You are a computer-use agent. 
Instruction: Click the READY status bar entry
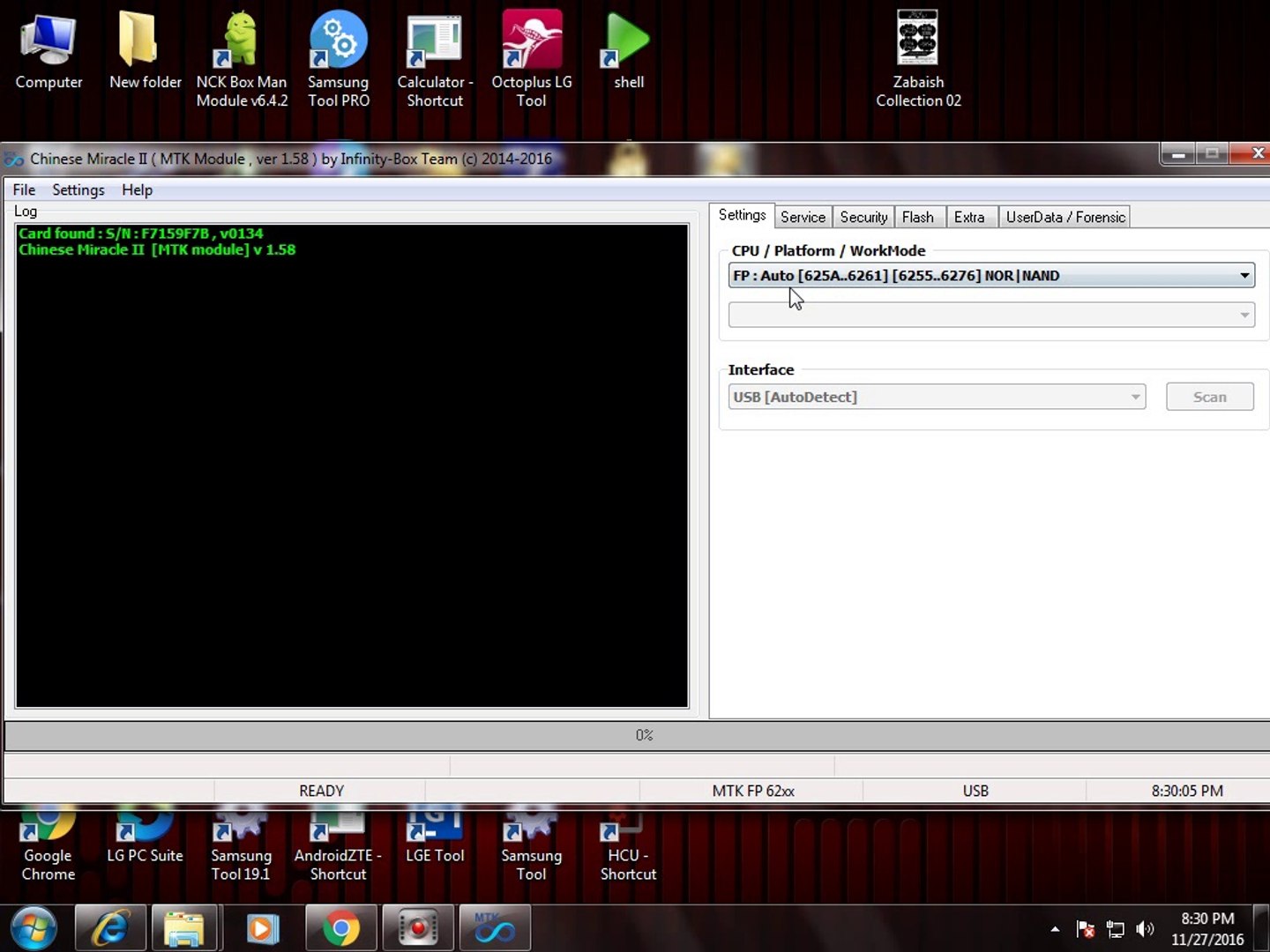coord(321,791)
